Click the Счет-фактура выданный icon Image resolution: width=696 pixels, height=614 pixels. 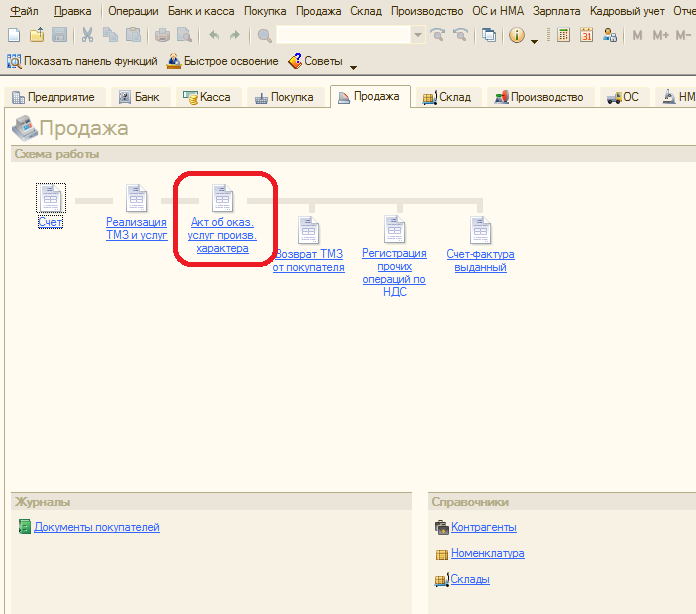pyautogui.click(x=481, y=230)
